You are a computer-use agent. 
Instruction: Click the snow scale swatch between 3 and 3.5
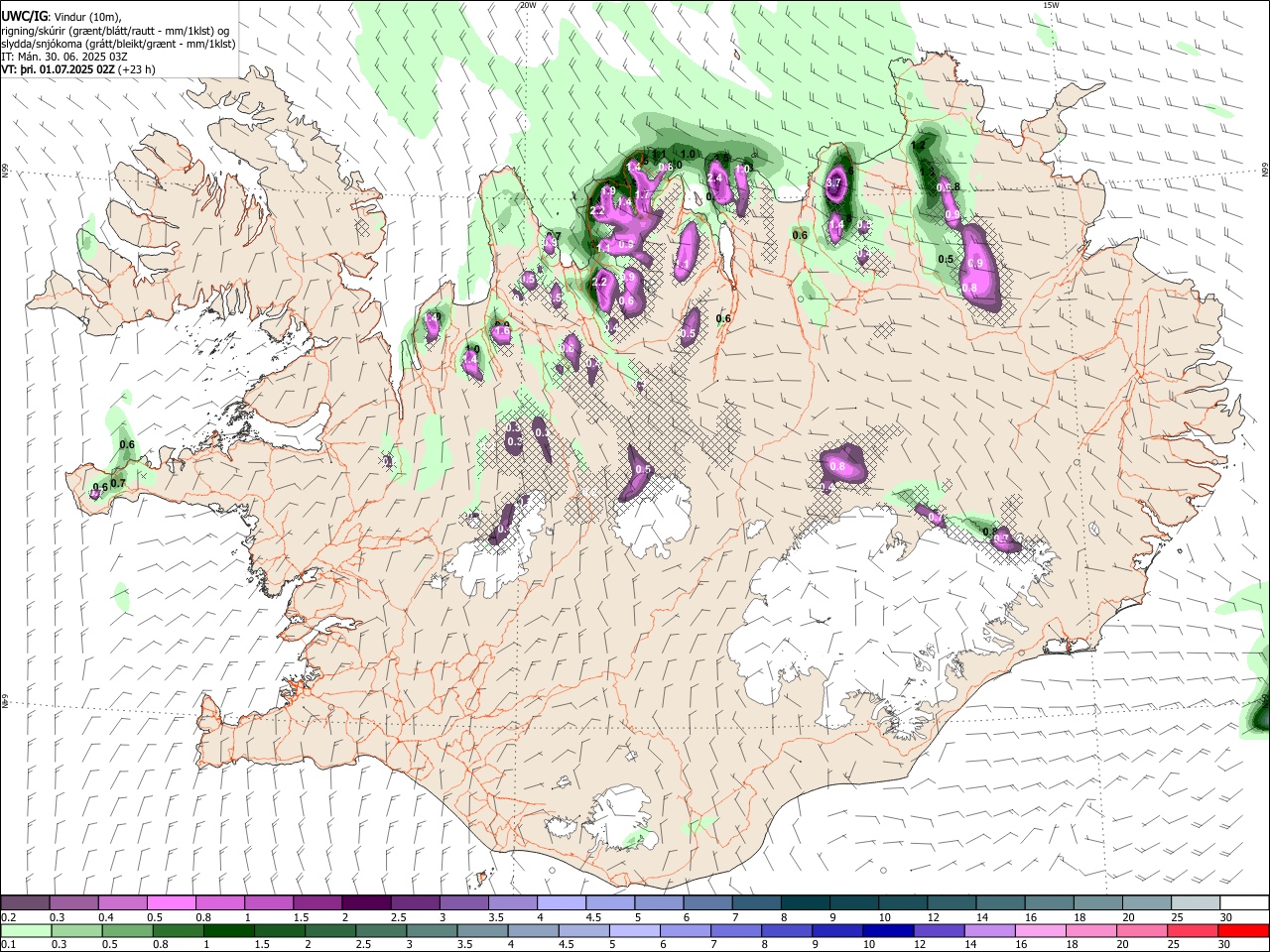(x=463, y=903)
